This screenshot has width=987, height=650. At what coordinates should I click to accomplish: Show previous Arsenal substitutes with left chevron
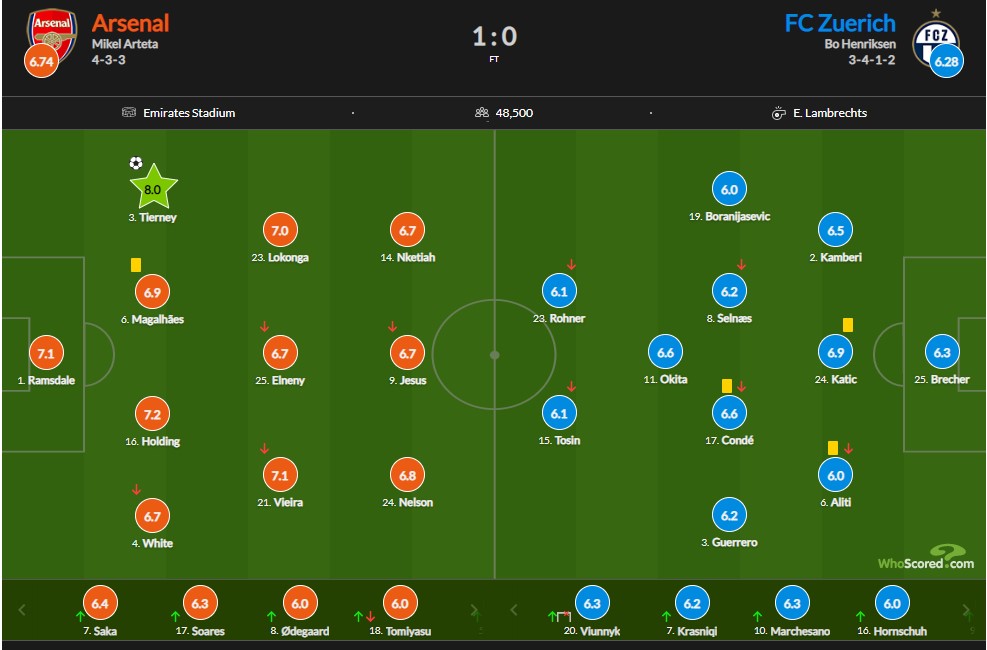pos(22,610)
